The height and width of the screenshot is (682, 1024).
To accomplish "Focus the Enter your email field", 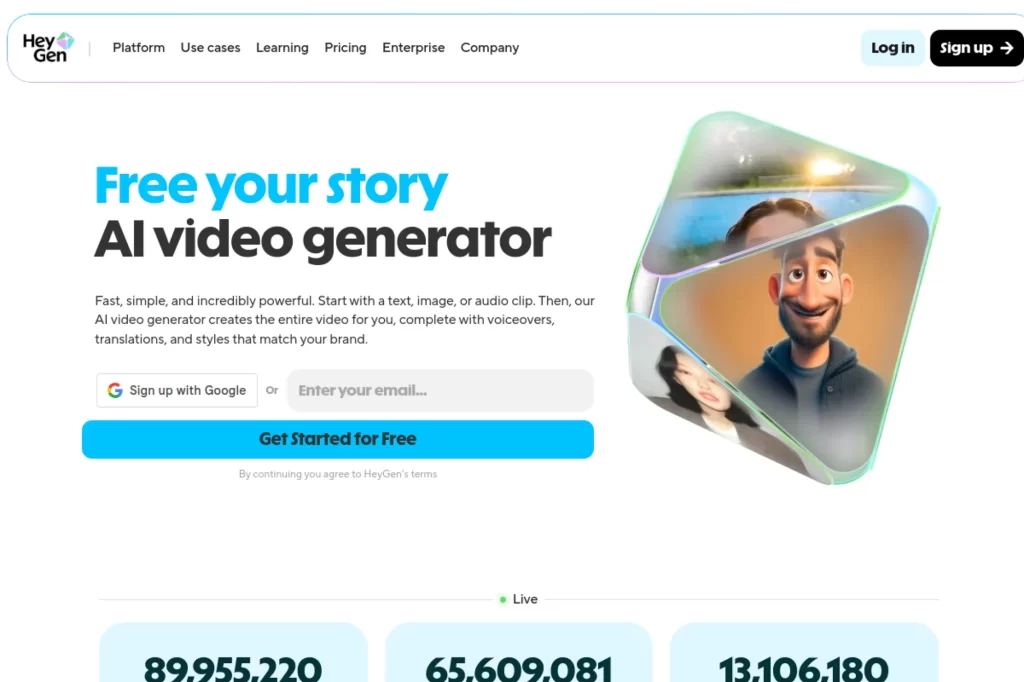I will 440,390.
